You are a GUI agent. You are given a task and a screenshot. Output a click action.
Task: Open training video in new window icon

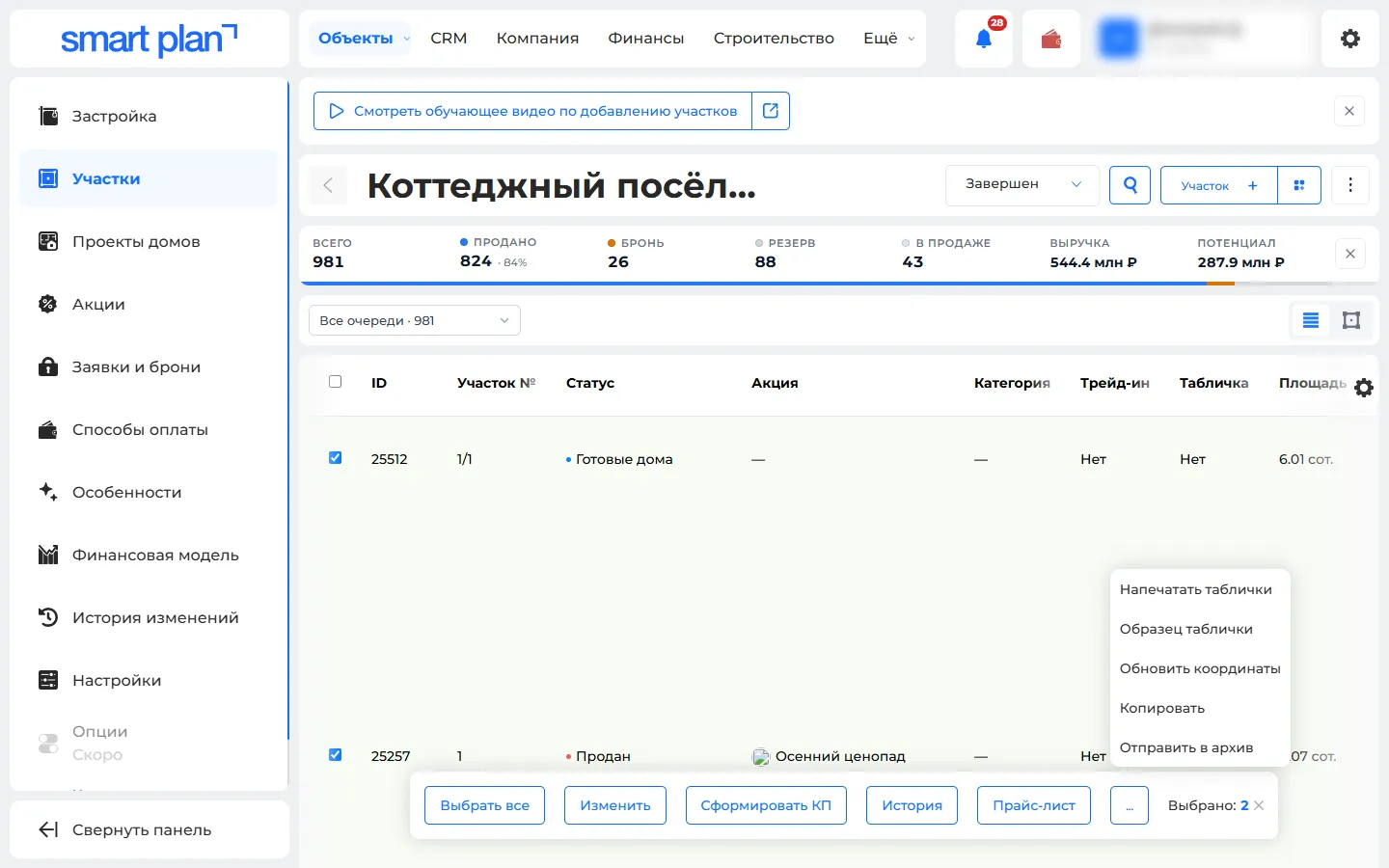click(771, 111)
